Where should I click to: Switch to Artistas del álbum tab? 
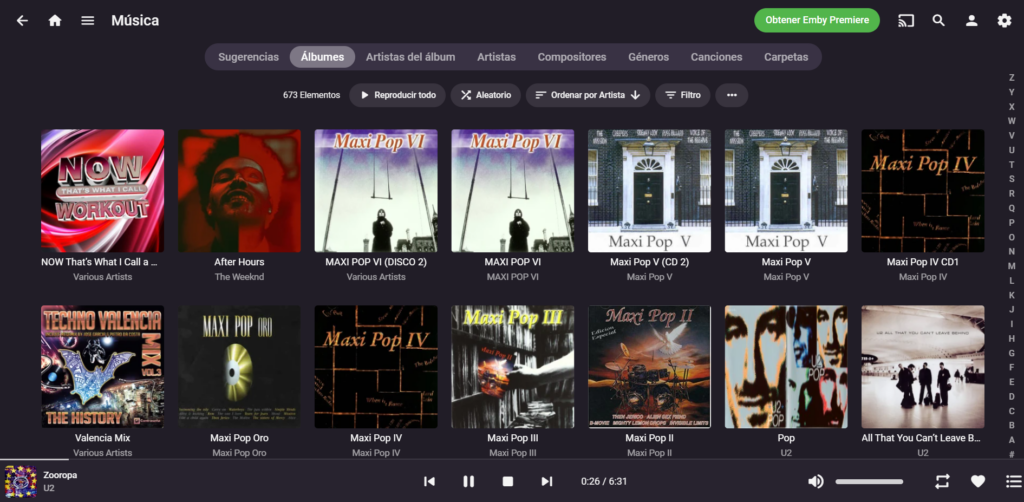pos(410,57)
